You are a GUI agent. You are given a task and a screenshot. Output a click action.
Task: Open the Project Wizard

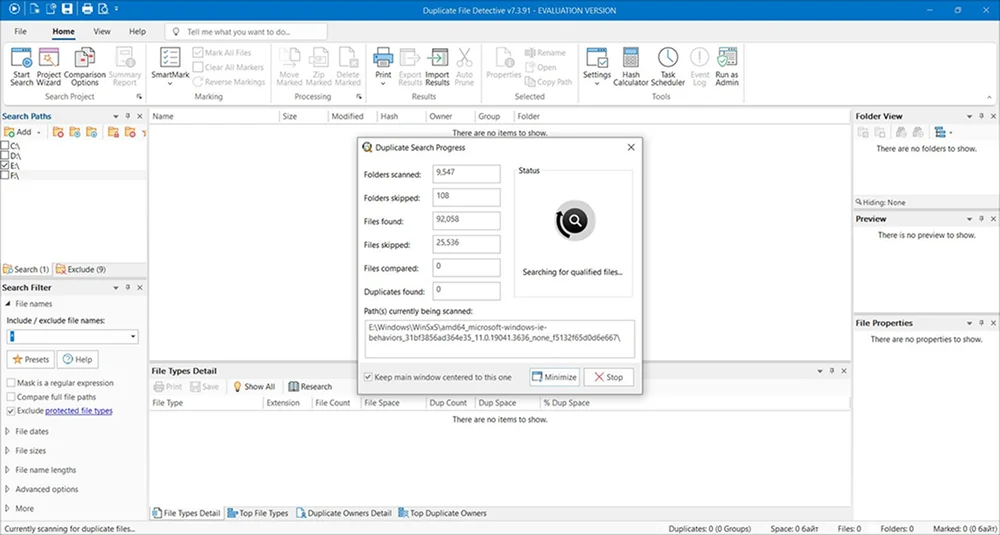point(49,58)
